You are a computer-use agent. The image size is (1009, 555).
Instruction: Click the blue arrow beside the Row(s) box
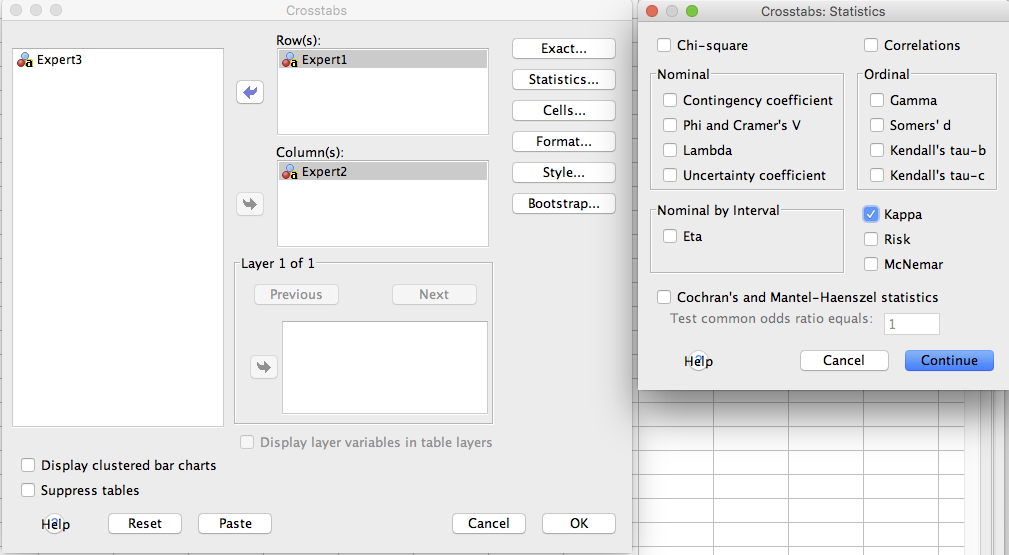tap(250, 92)
